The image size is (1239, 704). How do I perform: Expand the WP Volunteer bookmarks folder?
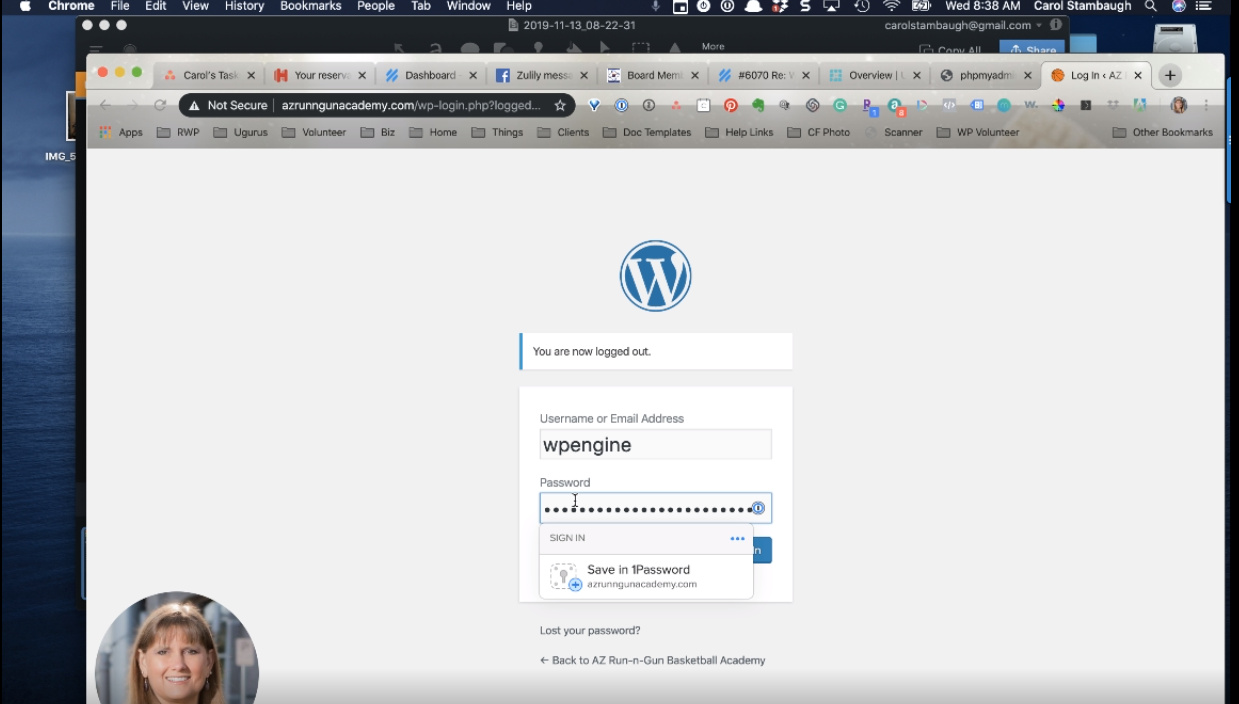point(978,132)
